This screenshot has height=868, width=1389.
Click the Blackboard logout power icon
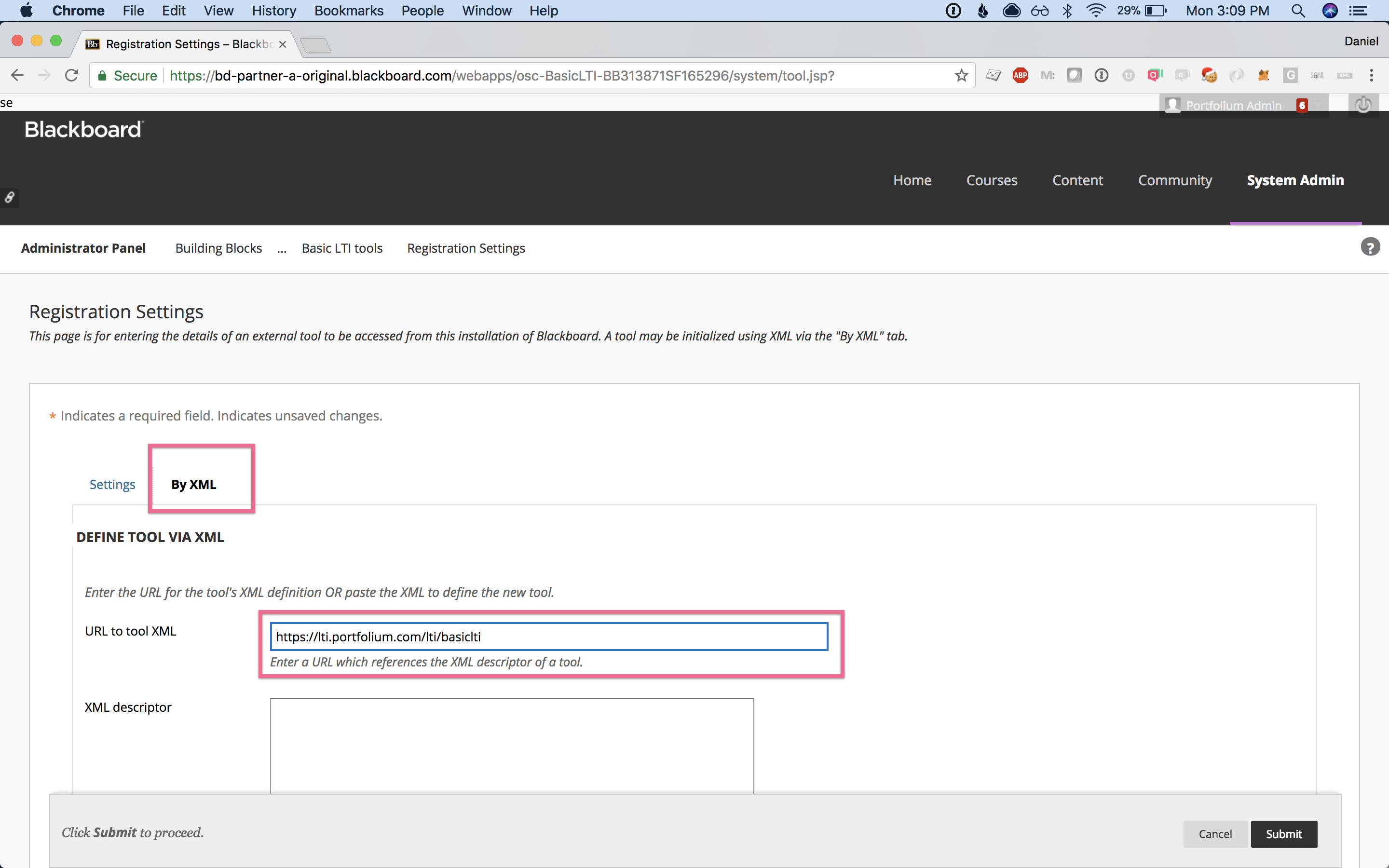click(1363, 105)
